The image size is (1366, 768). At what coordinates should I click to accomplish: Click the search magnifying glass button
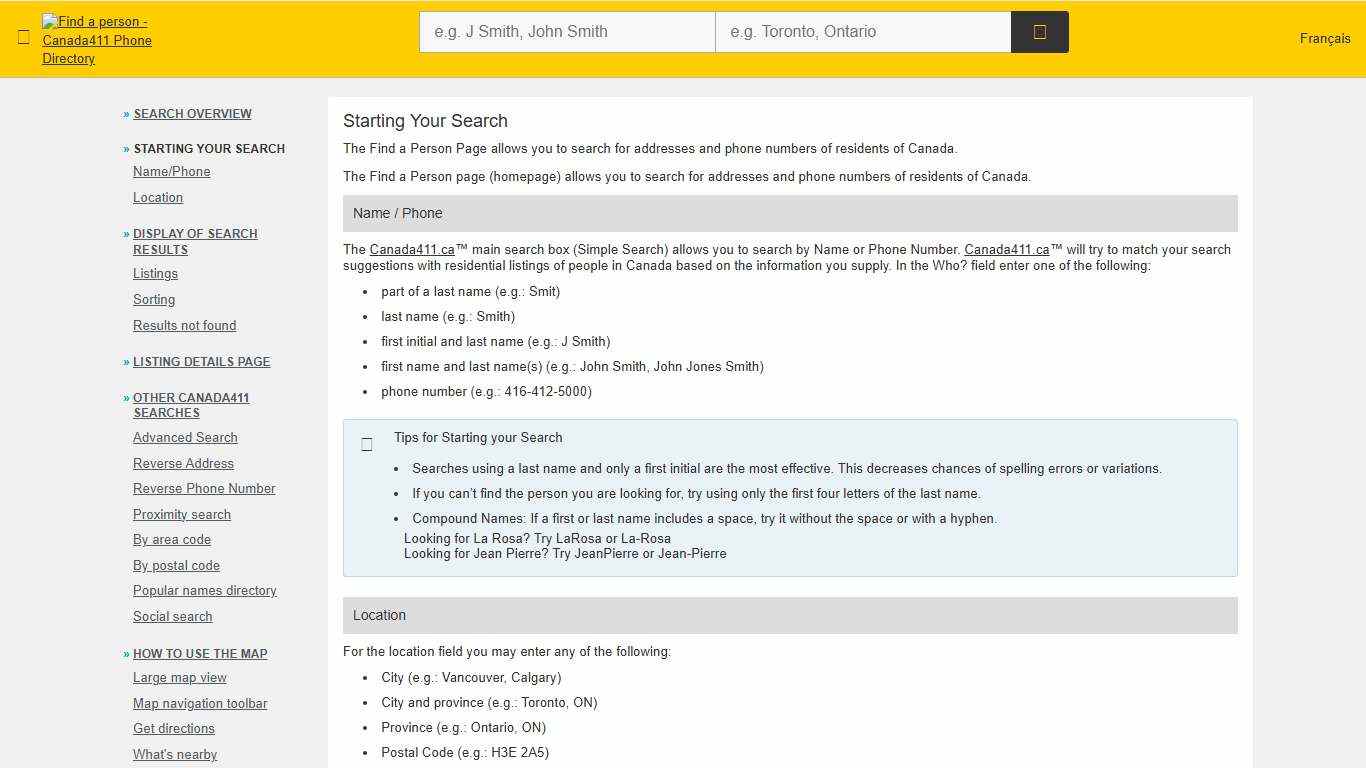1039,31
